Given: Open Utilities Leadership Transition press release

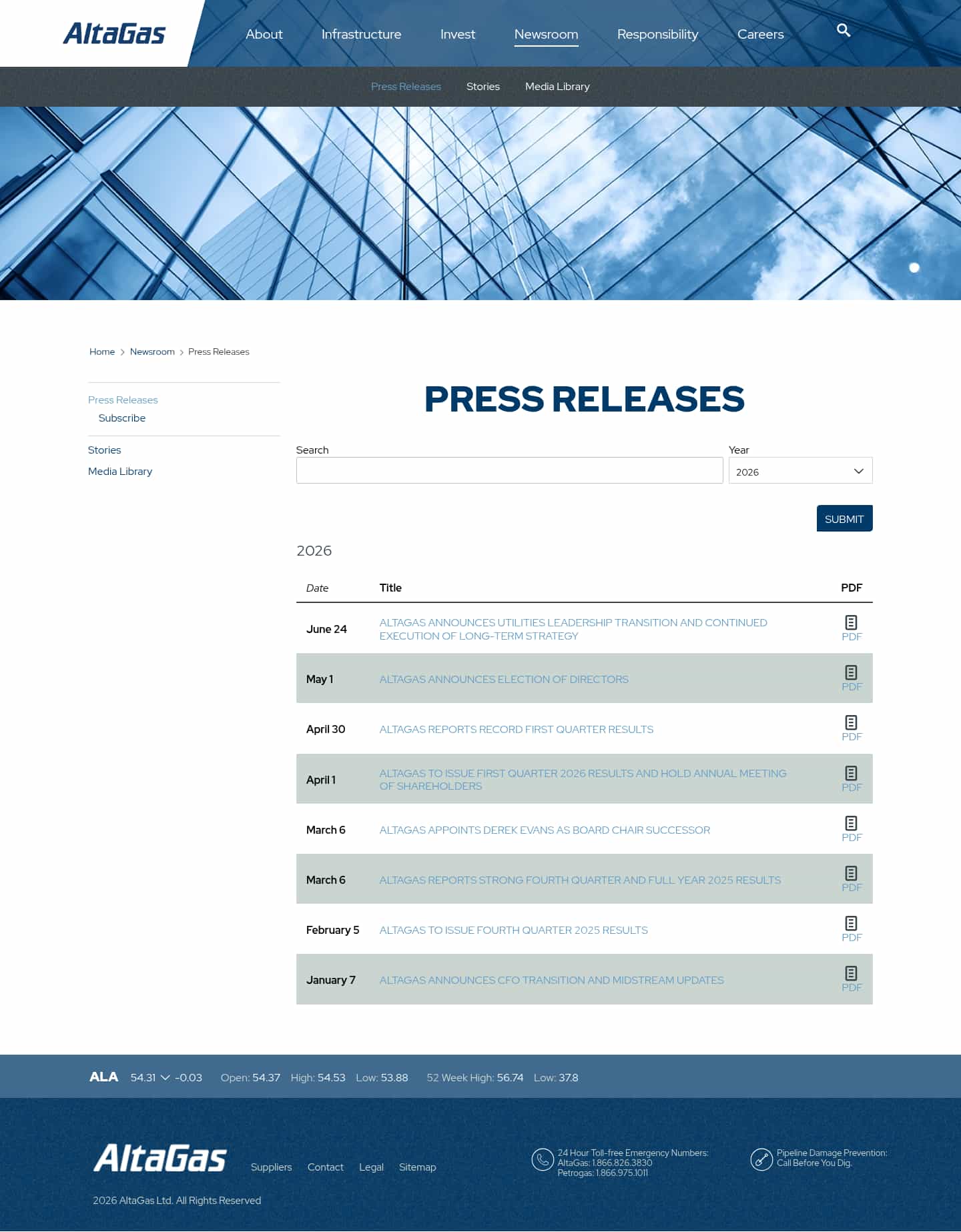Looking at the screenshot, I should (x=573, y=629).
